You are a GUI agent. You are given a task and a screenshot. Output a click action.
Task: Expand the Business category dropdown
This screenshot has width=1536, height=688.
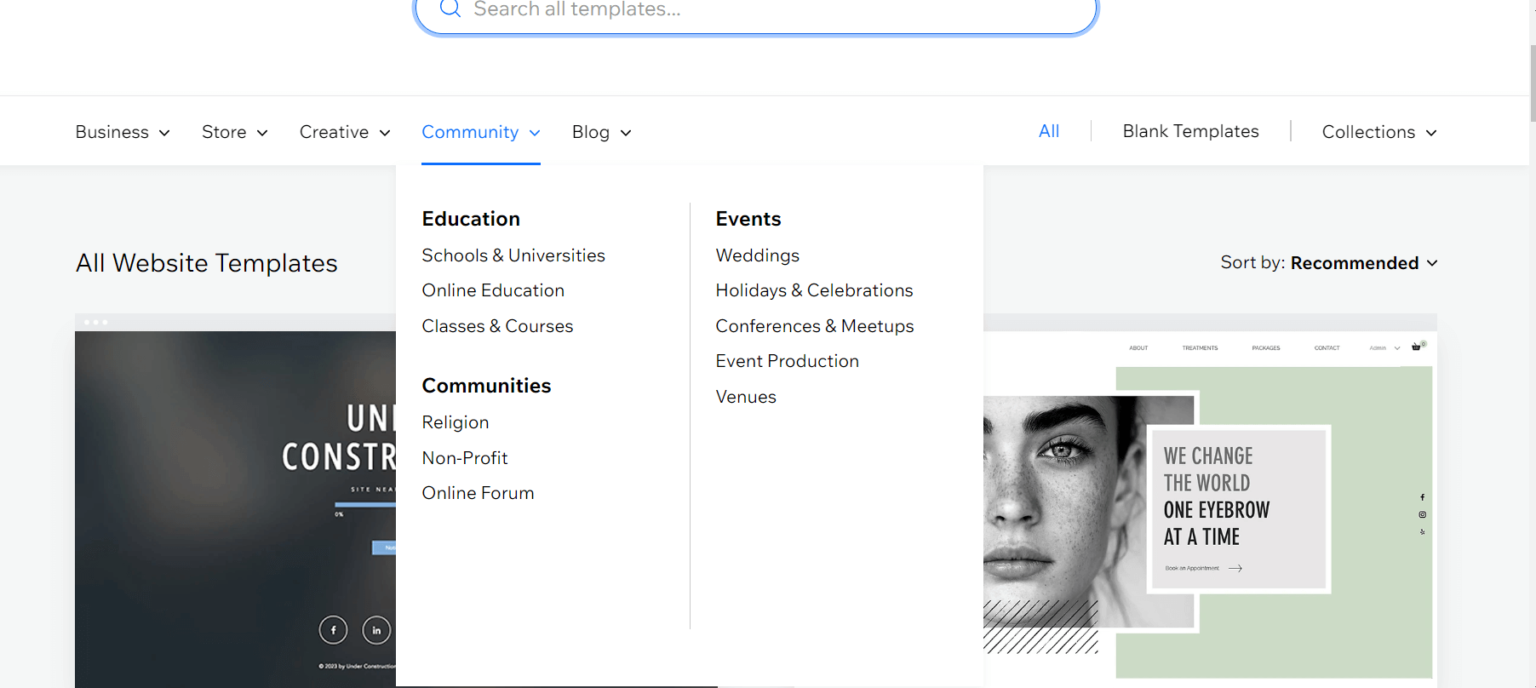123,132
